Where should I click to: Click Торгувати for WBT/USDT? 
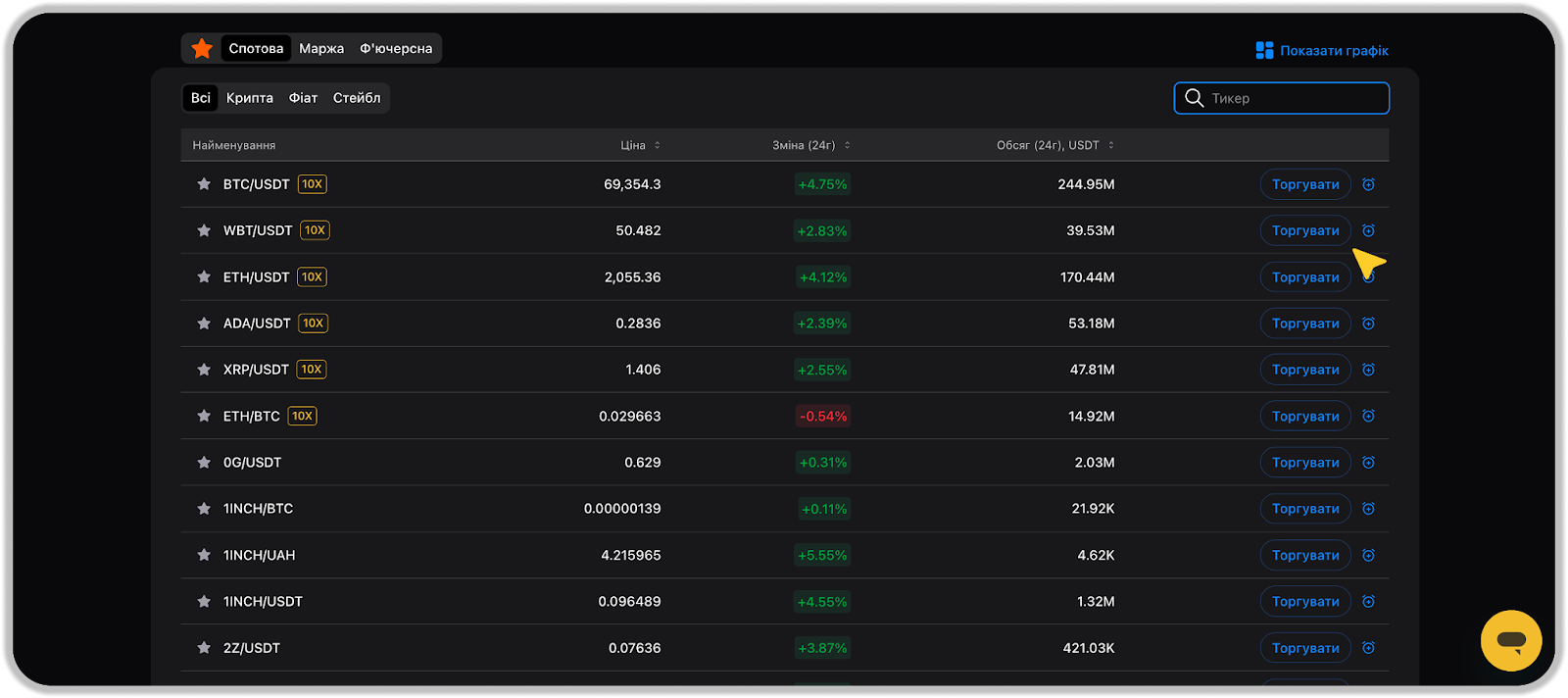pos(1304,230)
